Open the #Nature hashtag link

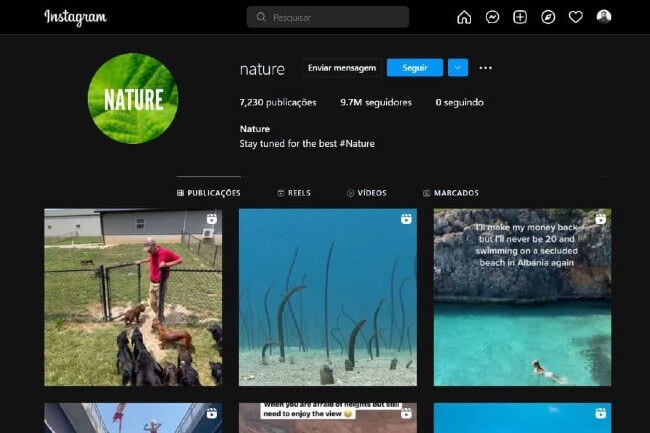tap(357, 144)
